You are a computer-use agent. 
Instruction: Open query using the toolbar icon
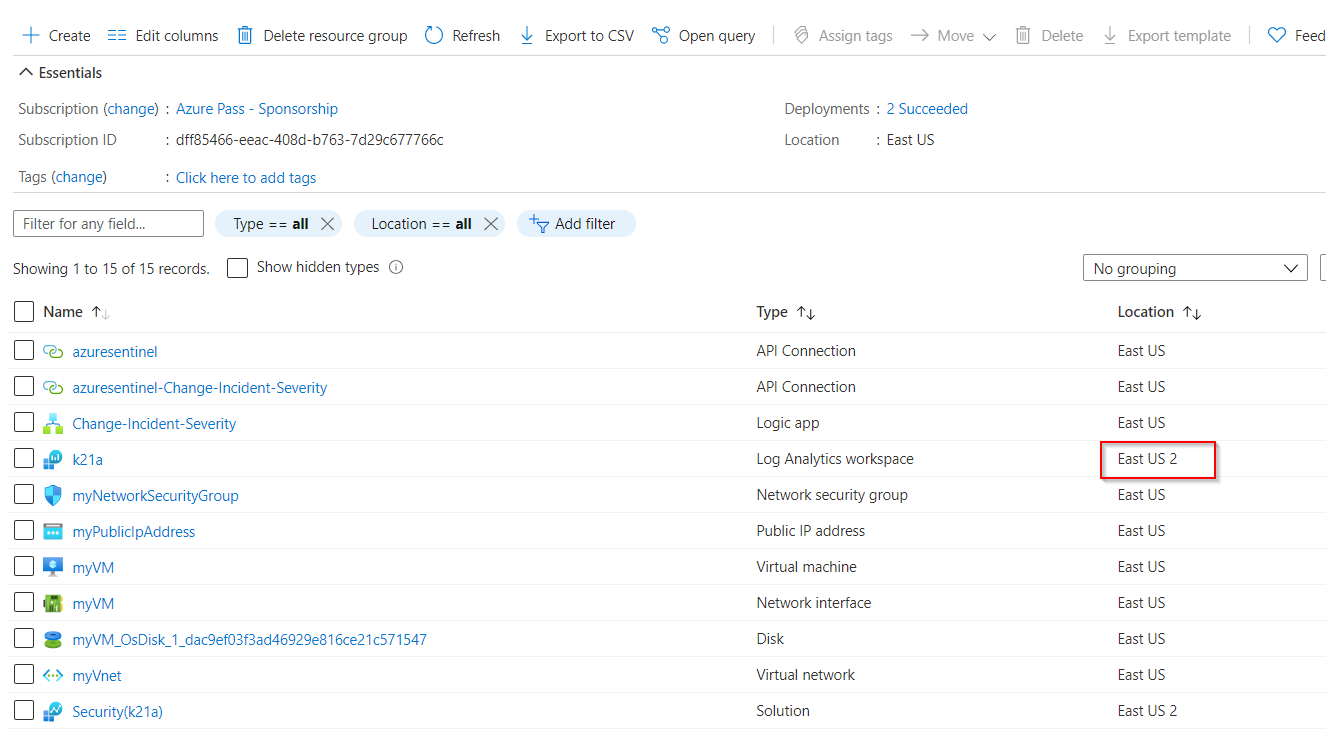[x=661, y=35]
